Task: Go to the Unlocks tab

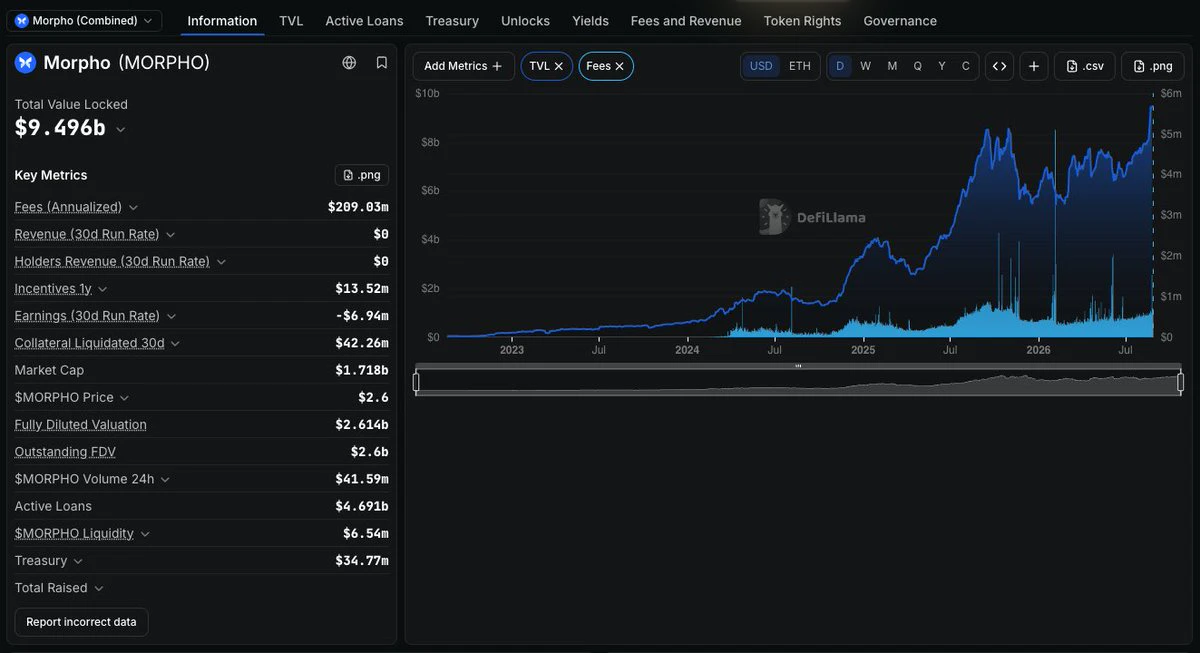Action: pyautogui.click(x=525, y=21)
